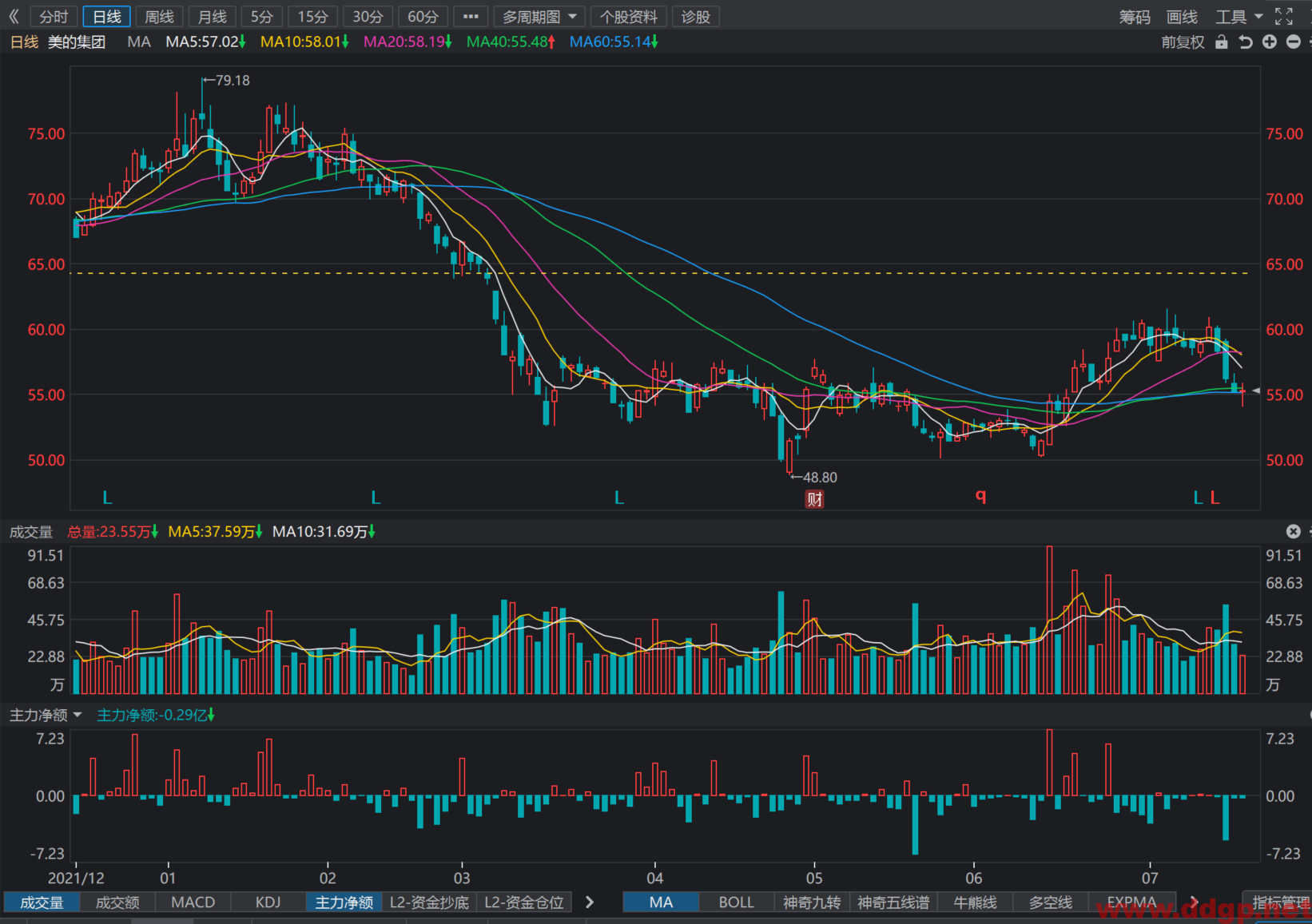Viewport: 1312px width, 924px height.
Task: Open the more periods ellipsis button
Action: (471, 16)
